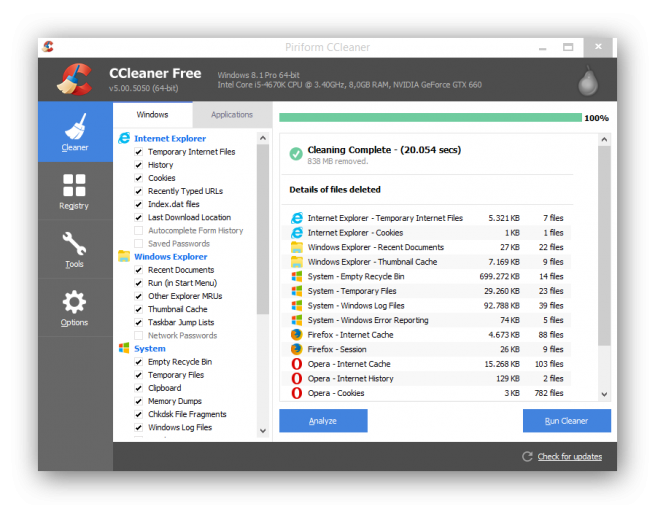Select the System - Empty Recycle Bin result row

point(426,276)
